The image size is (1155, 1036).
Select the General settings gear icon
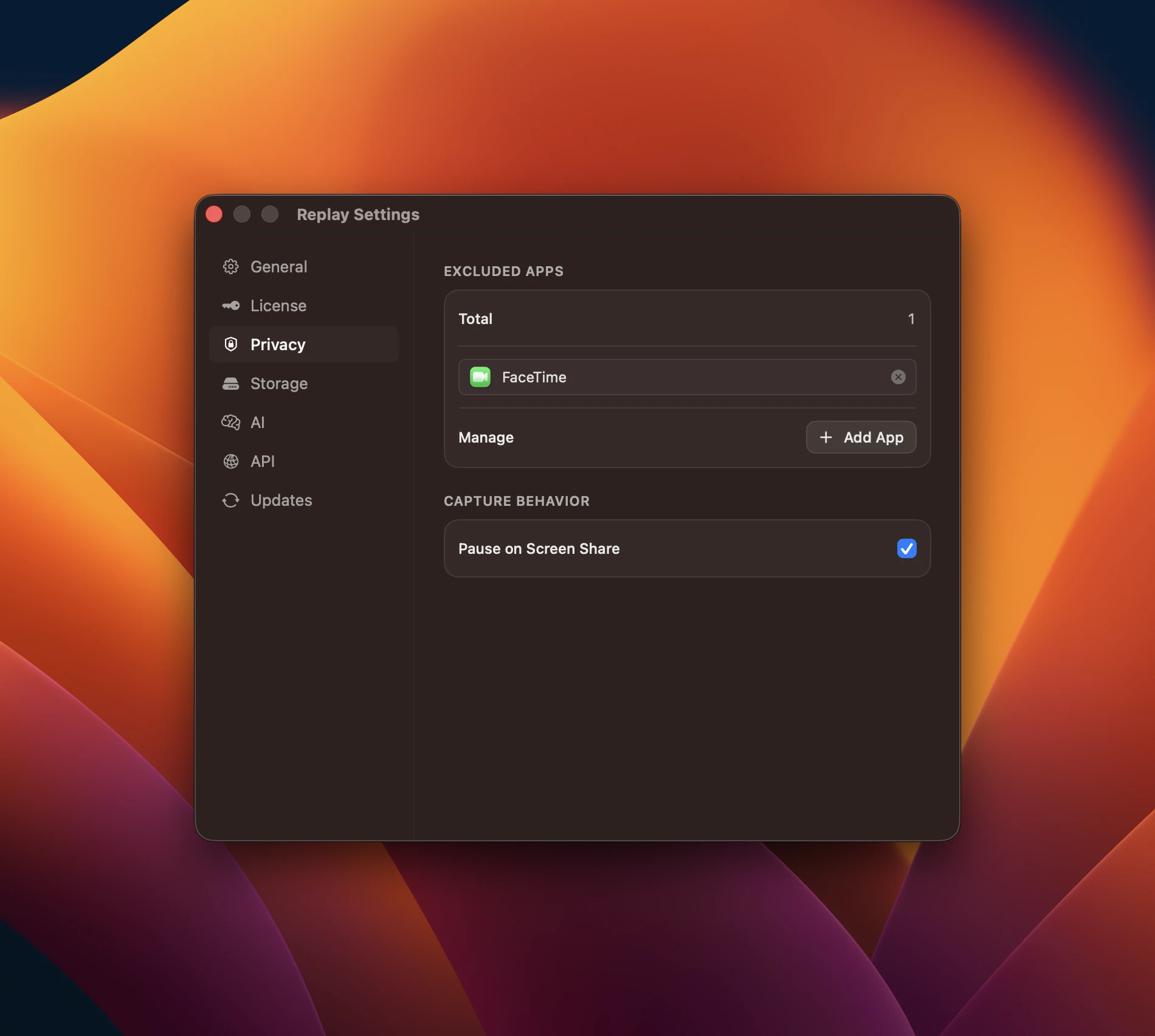[231, 266]
